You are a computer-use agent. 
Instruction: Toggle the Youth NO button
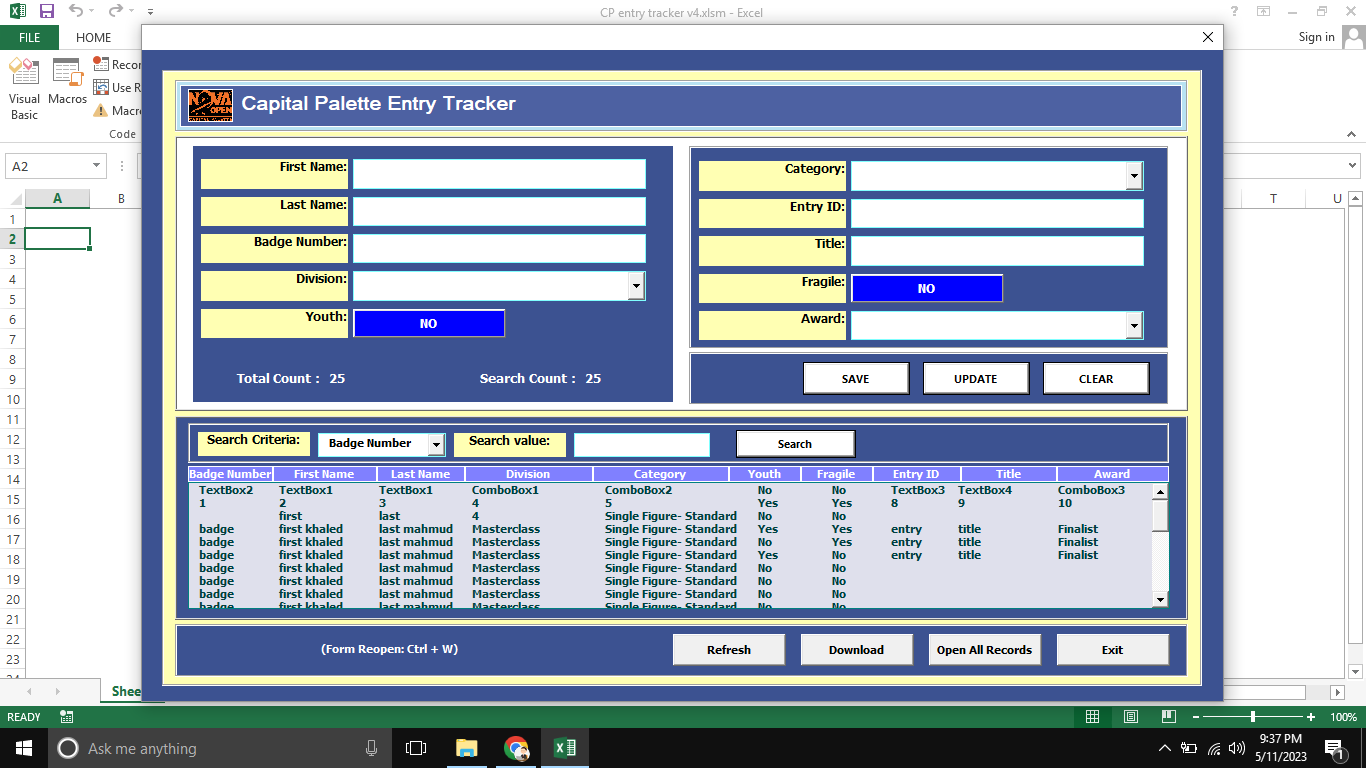(429, 324)
